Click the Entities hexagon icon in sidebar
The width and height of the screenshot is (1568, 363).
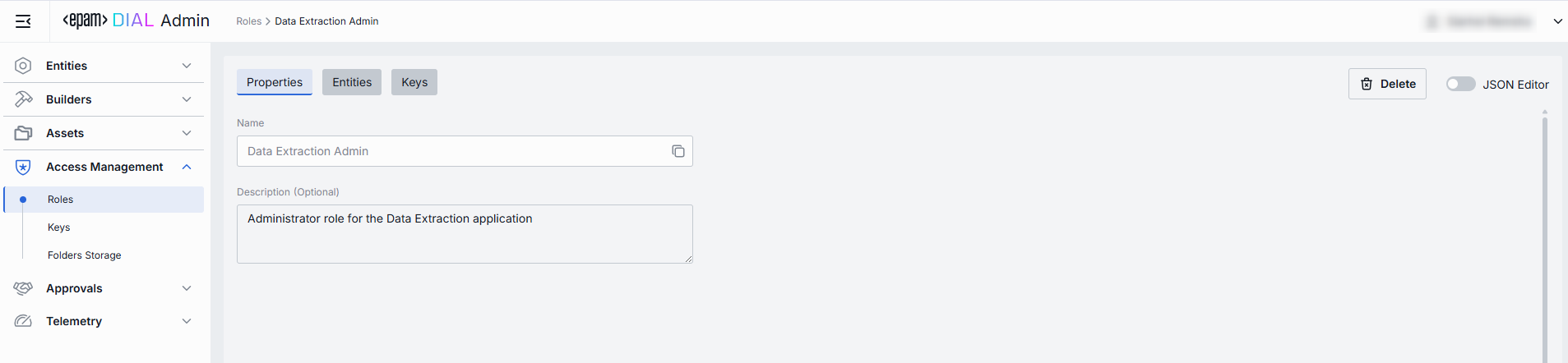point(23,66)
